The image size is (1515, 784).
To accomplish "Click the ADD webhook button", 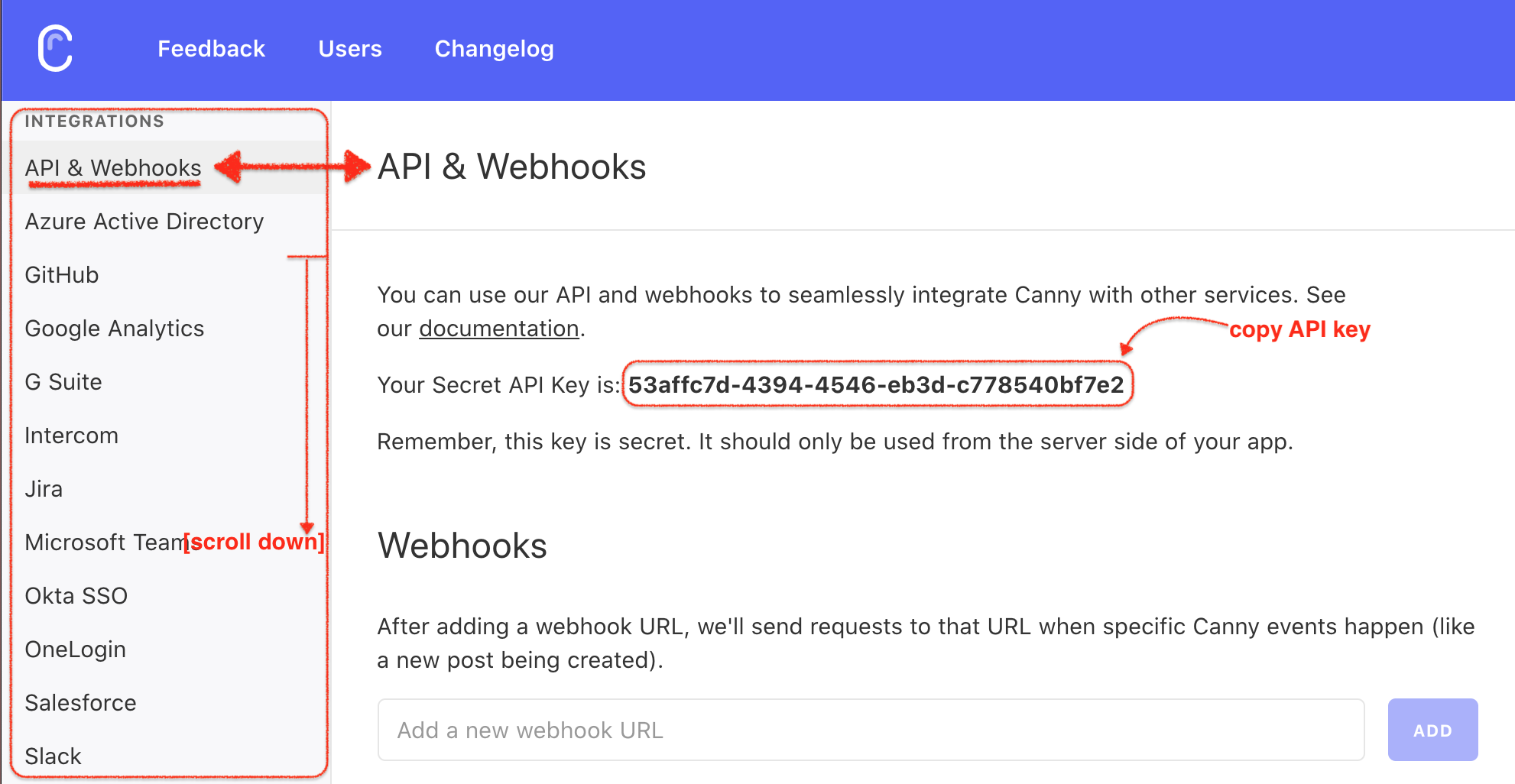I will point(1432,730).
